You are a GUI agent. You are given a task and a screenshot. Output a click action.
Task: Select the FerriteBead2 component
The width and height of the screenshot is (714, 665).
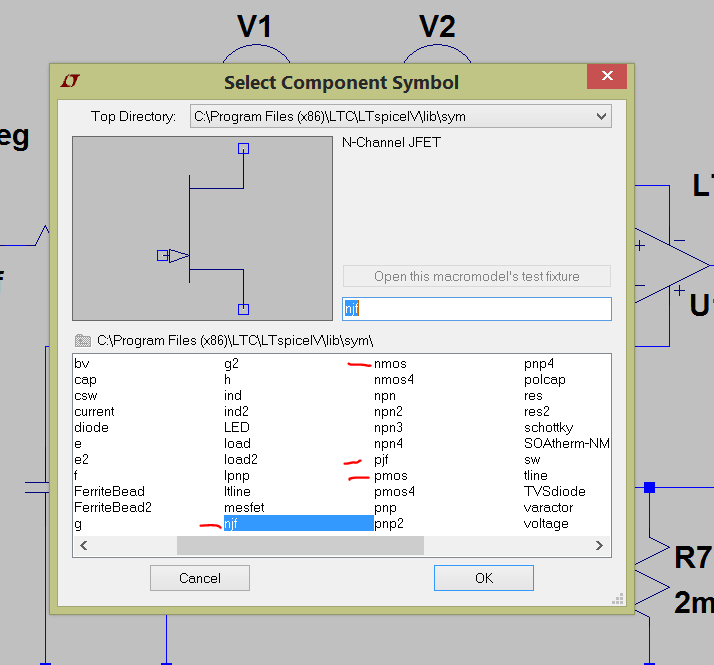(x=113, y=507)
